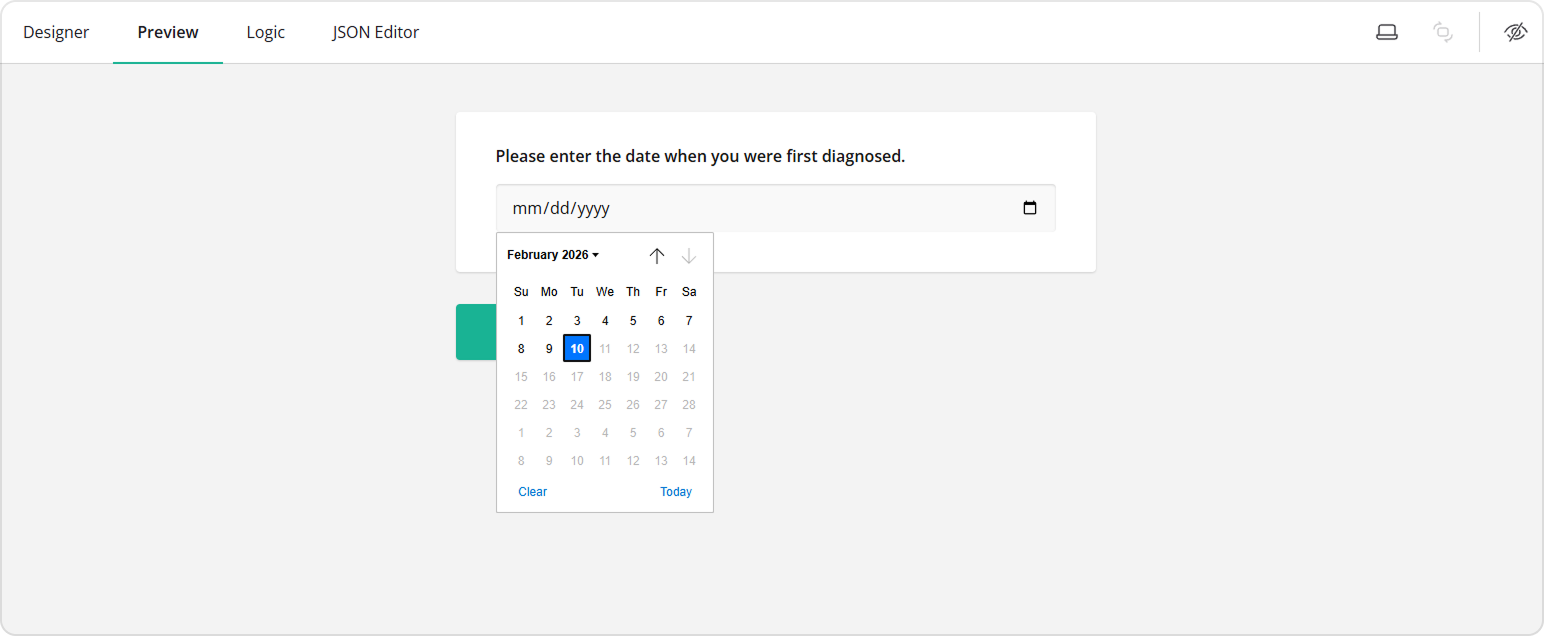
Task: Click the Preview tab label
Action: click(x=167, y=31)
